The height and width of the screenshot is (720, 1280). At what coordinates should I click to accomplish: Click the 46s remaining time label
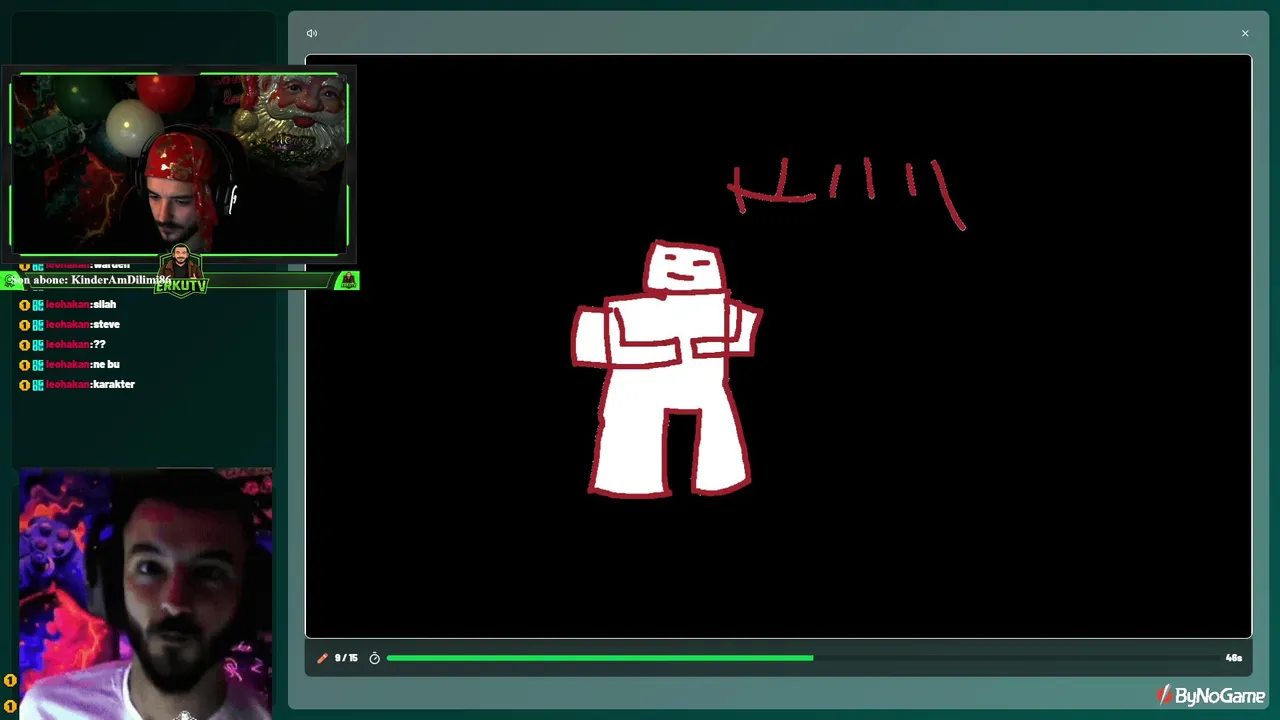click(1233, 658)
